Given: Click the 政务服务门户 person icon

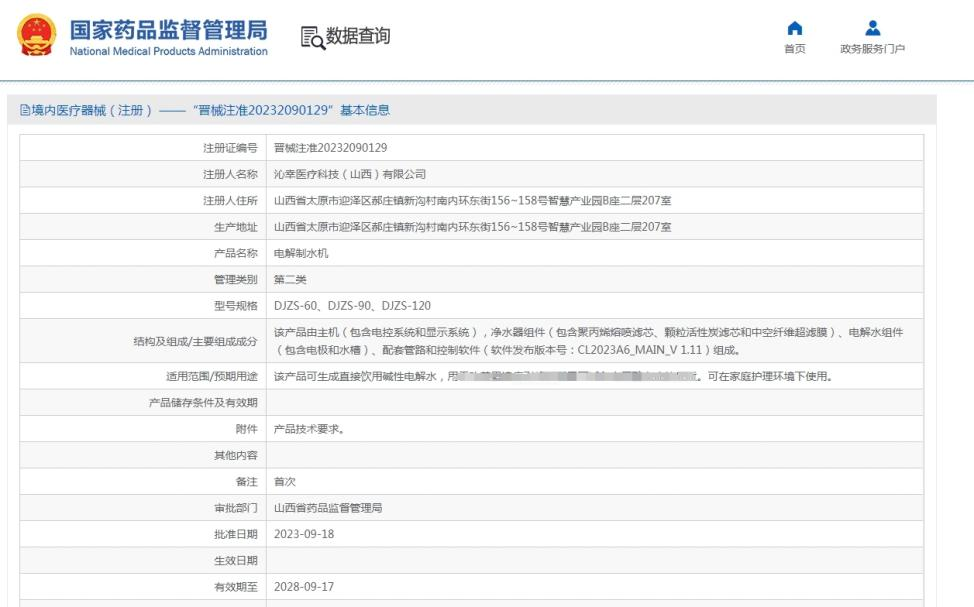Looking at the screenshot, I should click(871, 29).
